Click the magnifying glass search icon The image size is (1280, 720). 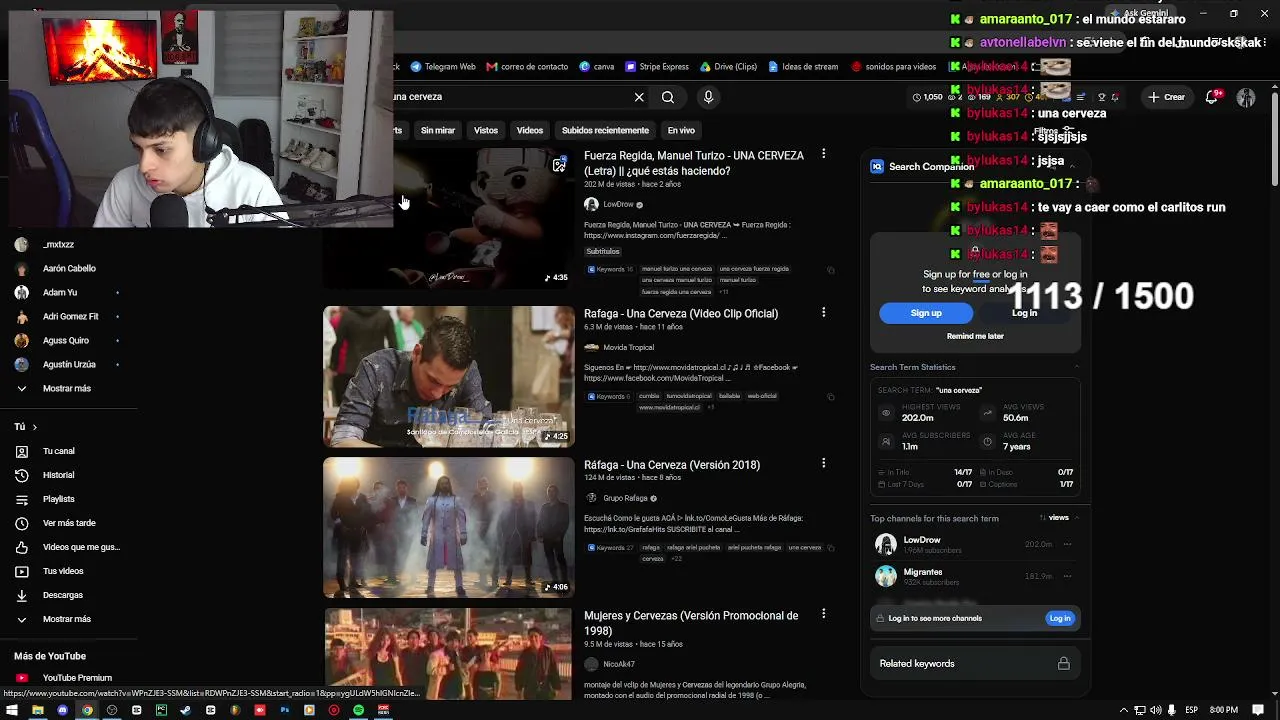tap(668, 97)
